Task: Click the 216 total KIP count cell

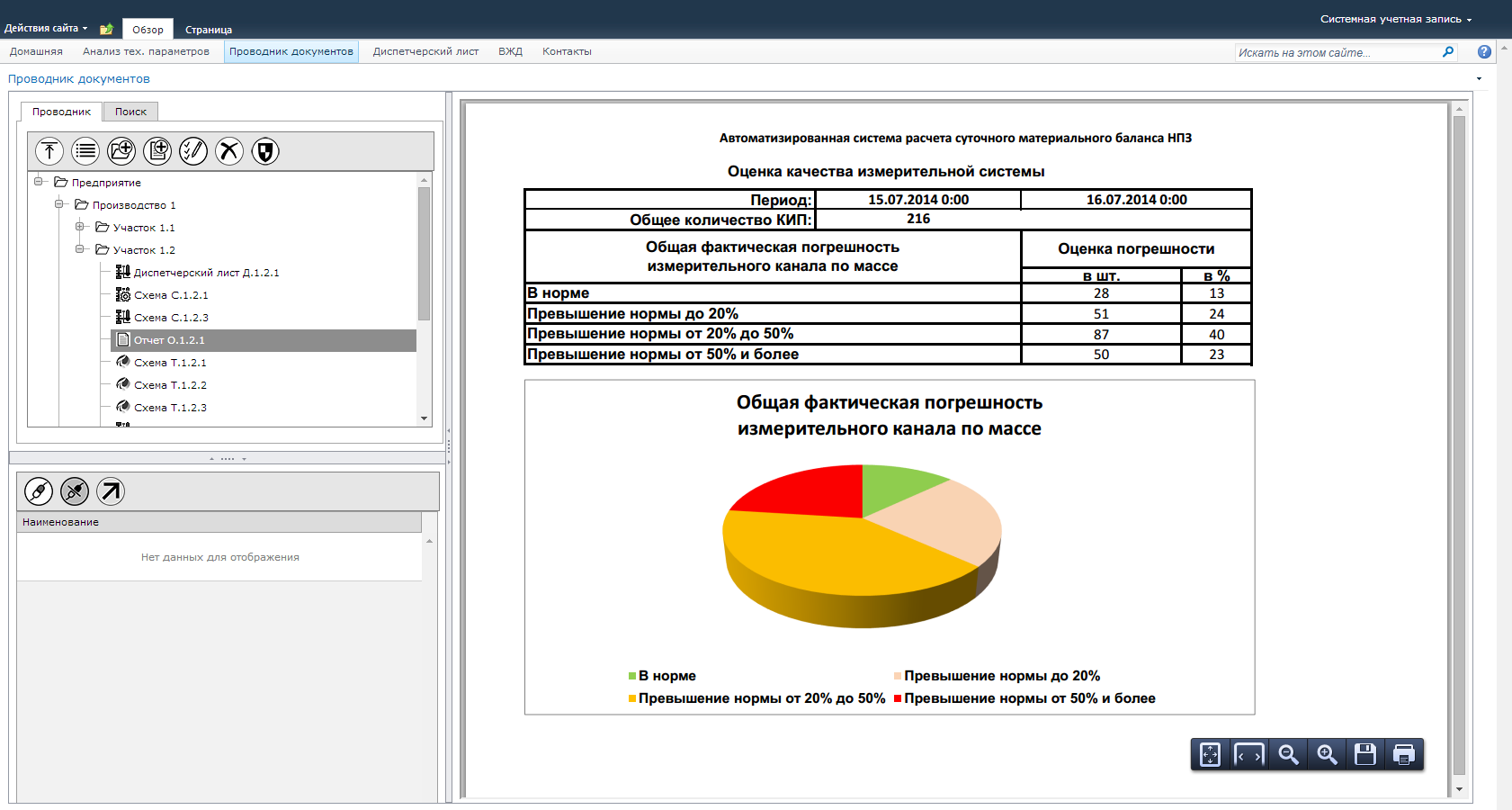Action: (918, 219)
